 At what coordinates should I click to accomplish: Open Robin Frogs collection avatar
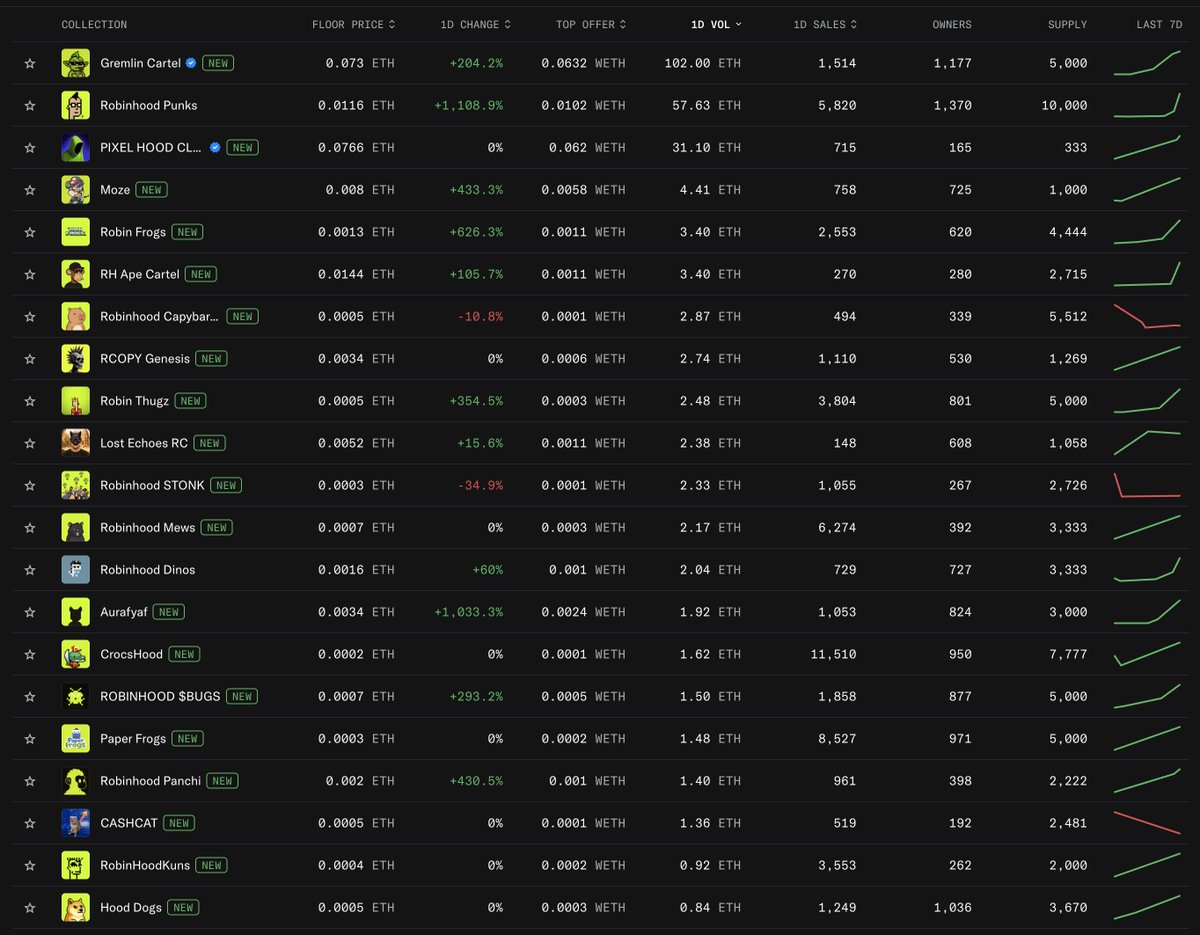75,232
